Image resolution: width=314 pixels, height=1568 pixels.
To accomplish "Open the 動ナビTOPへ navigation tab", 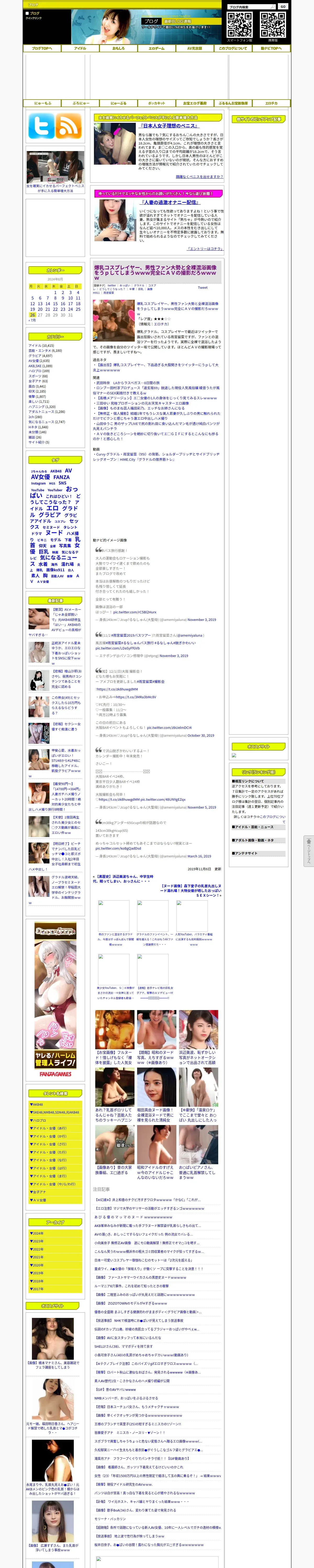I will pos(271,48).
